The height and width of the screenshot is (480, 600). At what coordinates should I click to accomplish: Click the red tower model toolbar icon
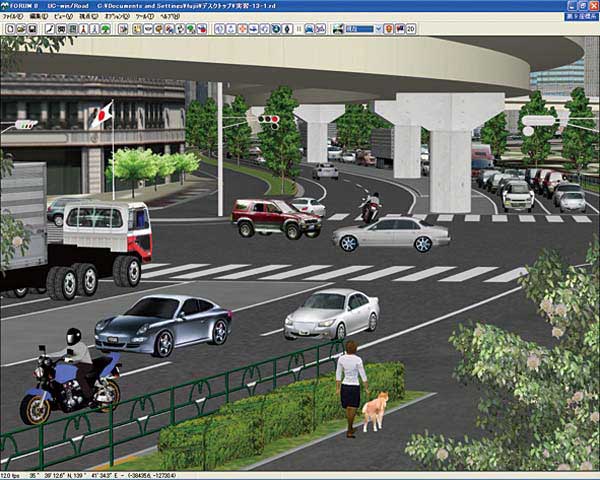tap(83, 29)
